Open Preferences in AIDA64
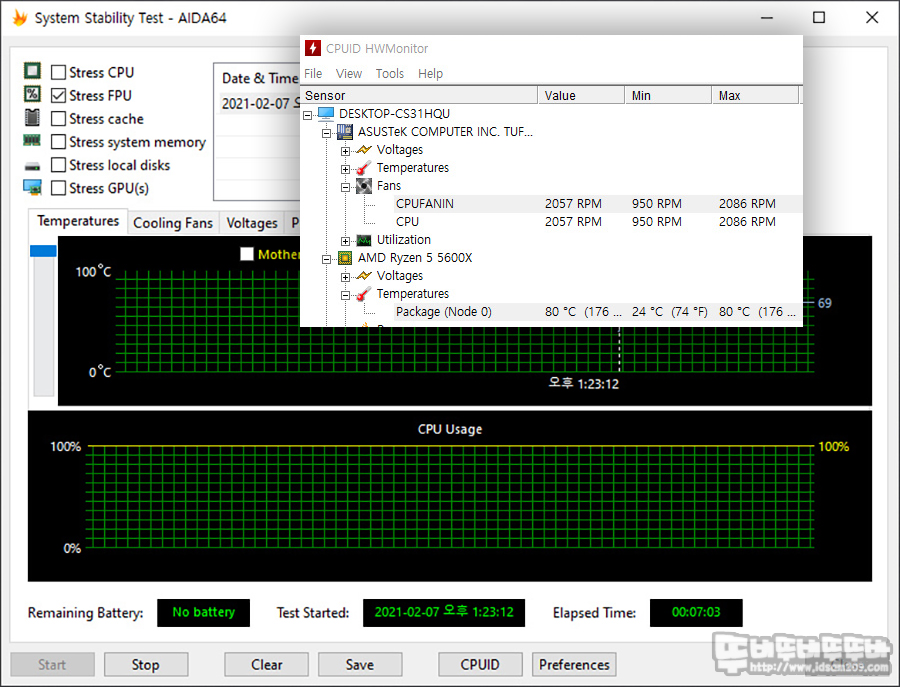The height and width of the screenshot is (687, 900). [574, 665]
